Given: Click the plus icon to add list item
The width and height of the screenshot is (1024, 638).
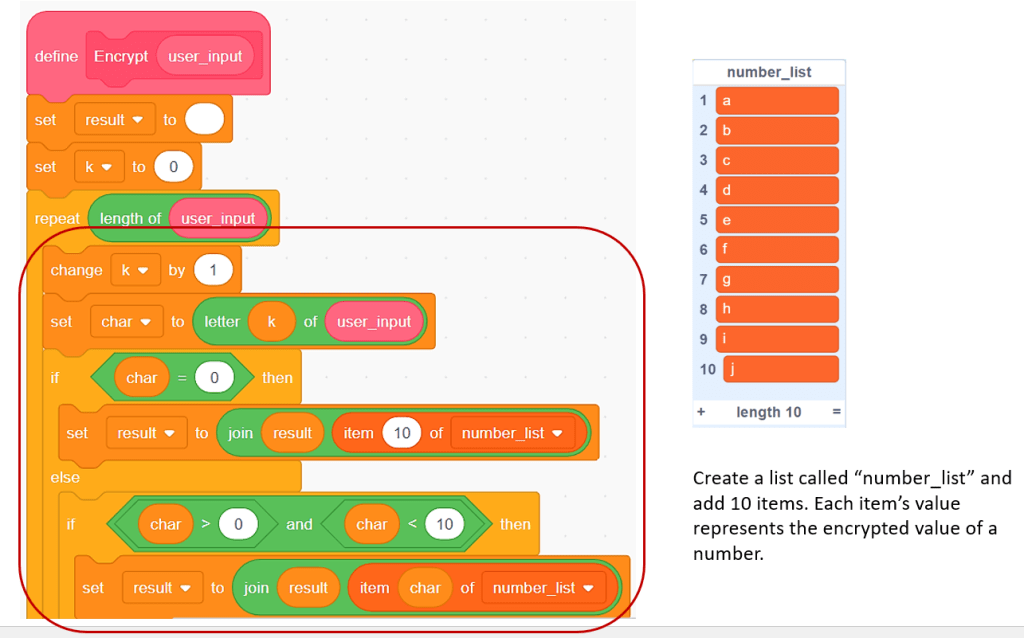Looking at the screenshot, I should point(703,412).
